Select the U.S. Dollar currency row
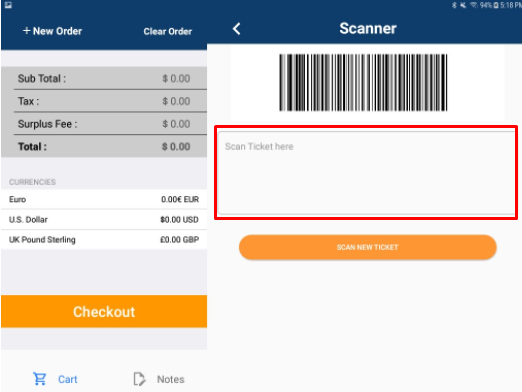 104,219
